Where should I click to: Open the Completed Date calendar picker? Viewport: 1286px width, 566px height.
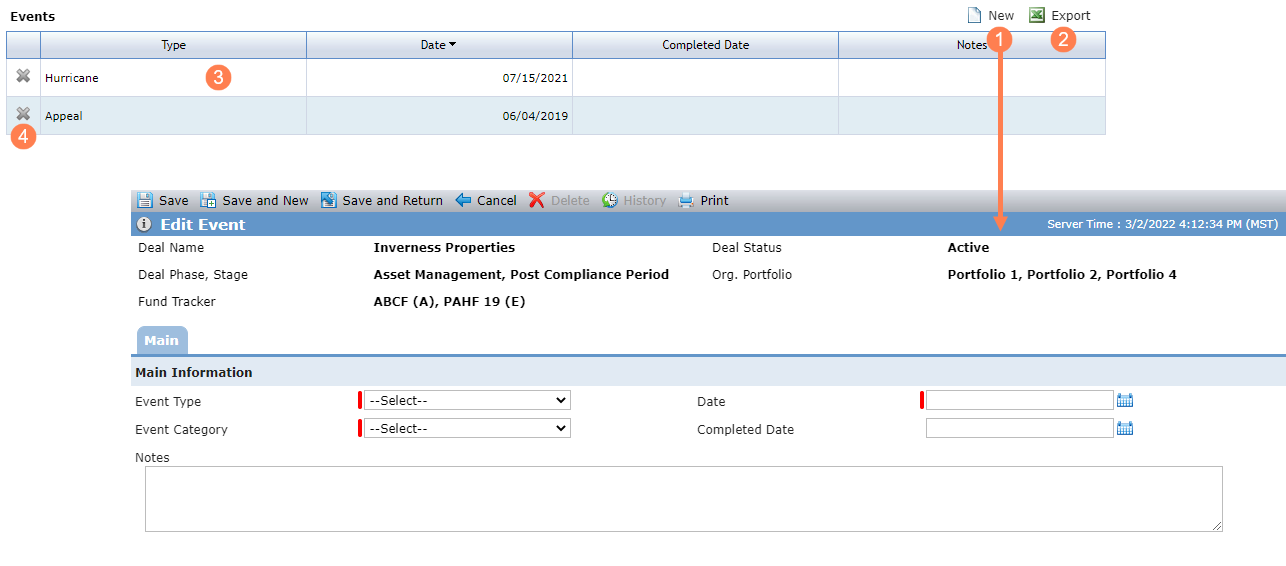click(1125, 428)
